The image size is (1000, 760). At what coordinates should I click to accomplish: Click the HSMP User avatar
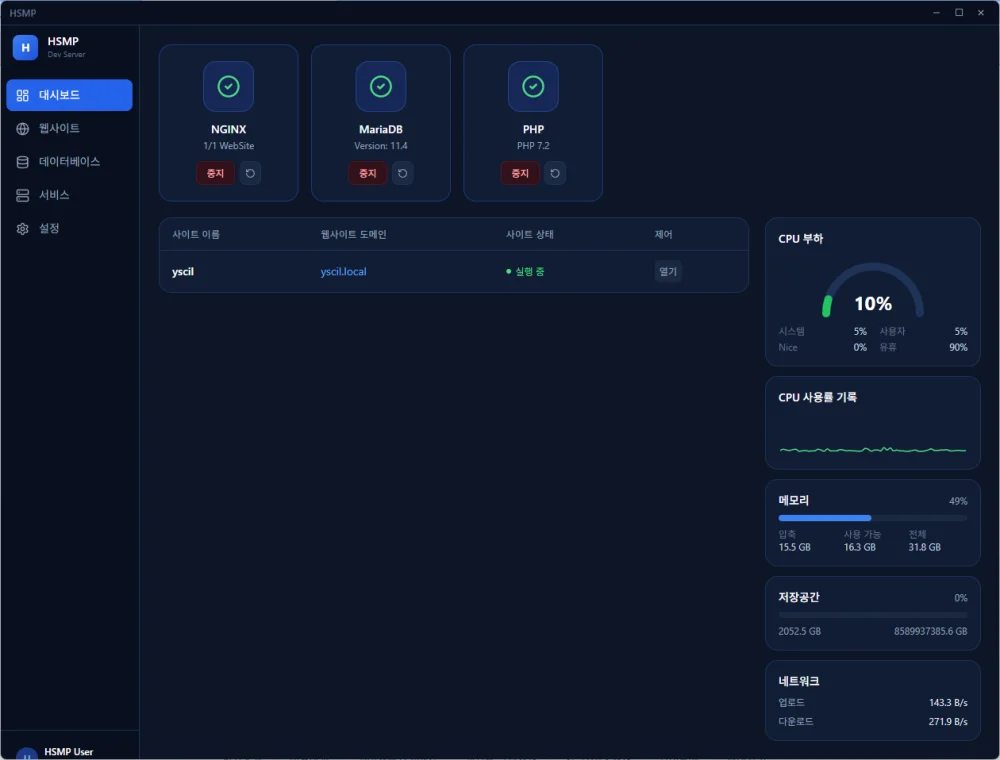point(27,754)
